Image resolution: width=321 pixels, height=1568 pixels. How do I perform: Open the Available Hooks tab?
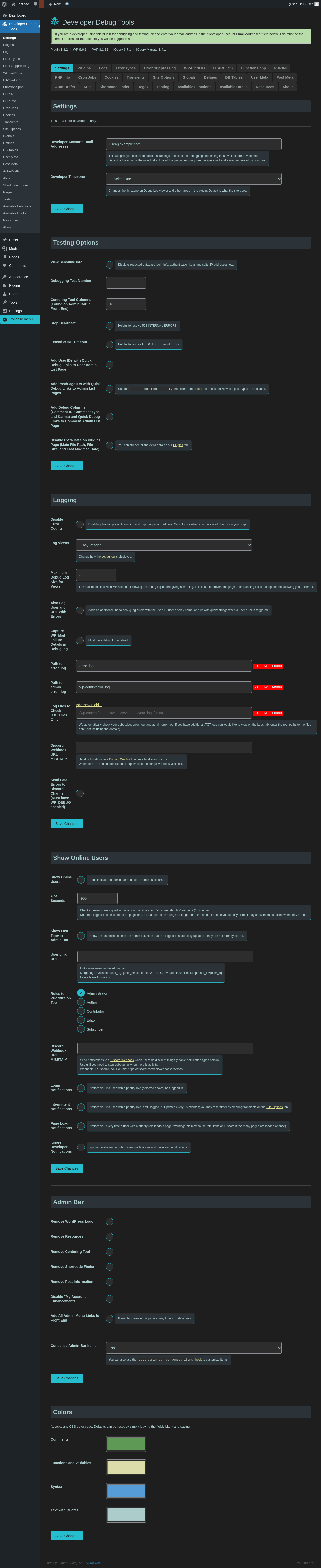[233, 87]
